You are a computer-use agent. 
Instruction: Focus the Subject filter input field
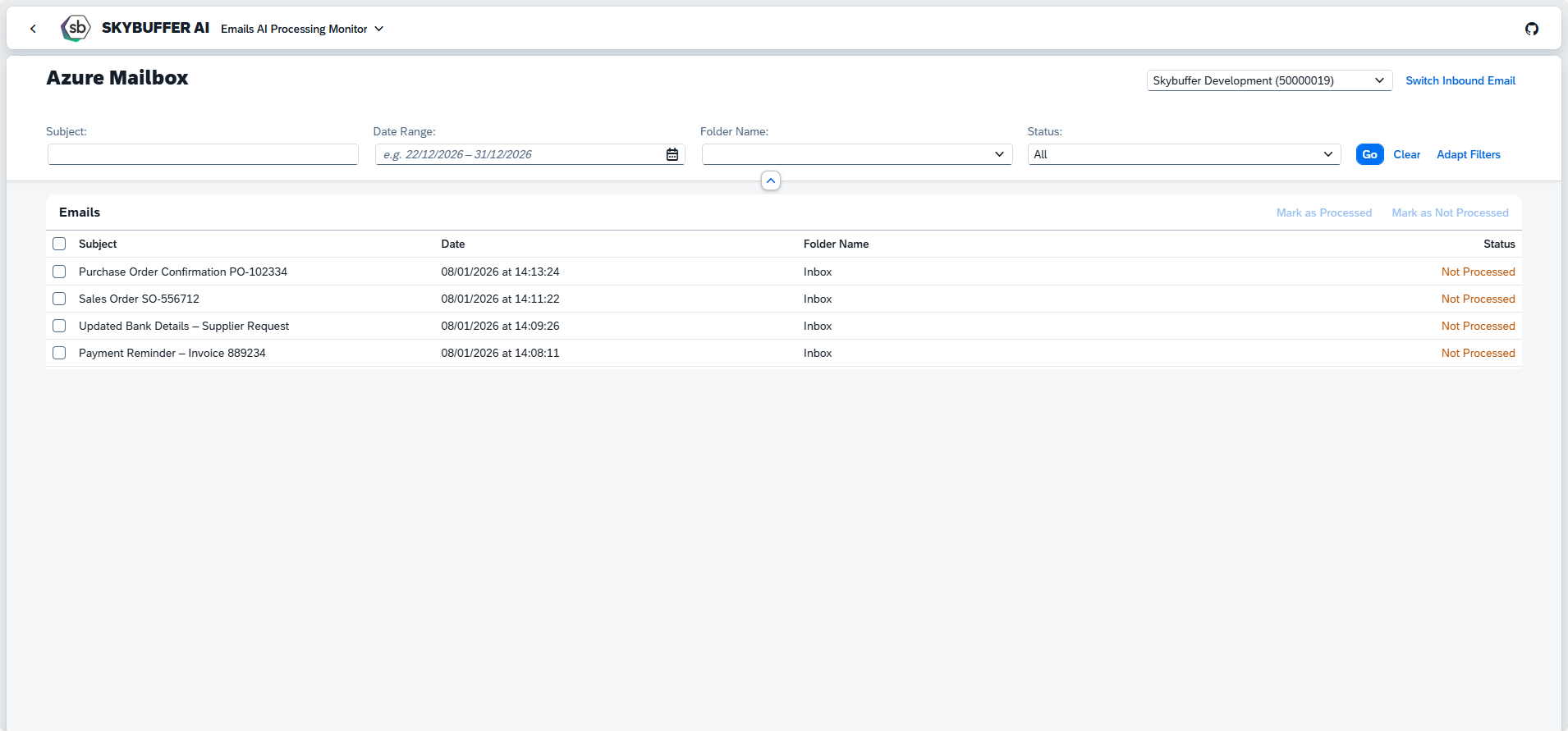pos(203,154)
